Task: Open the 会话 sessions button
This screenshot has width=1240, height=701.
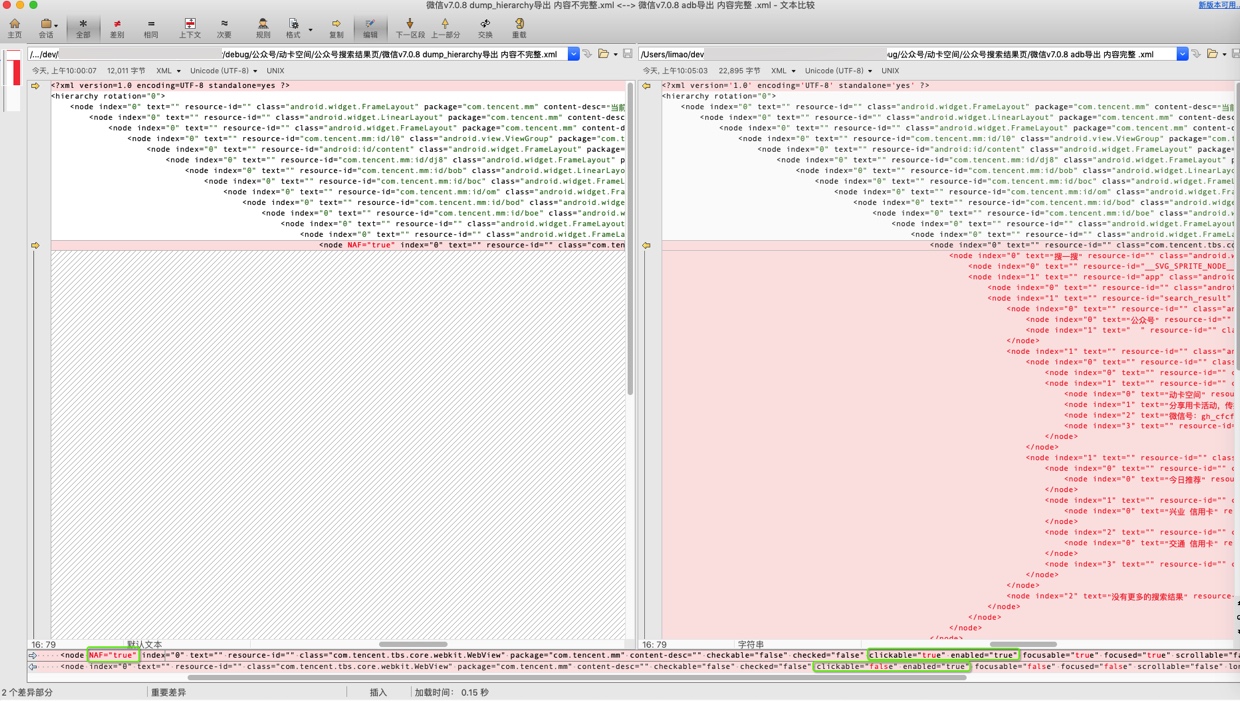Action: pyautogui.click(x=45, y=28)
